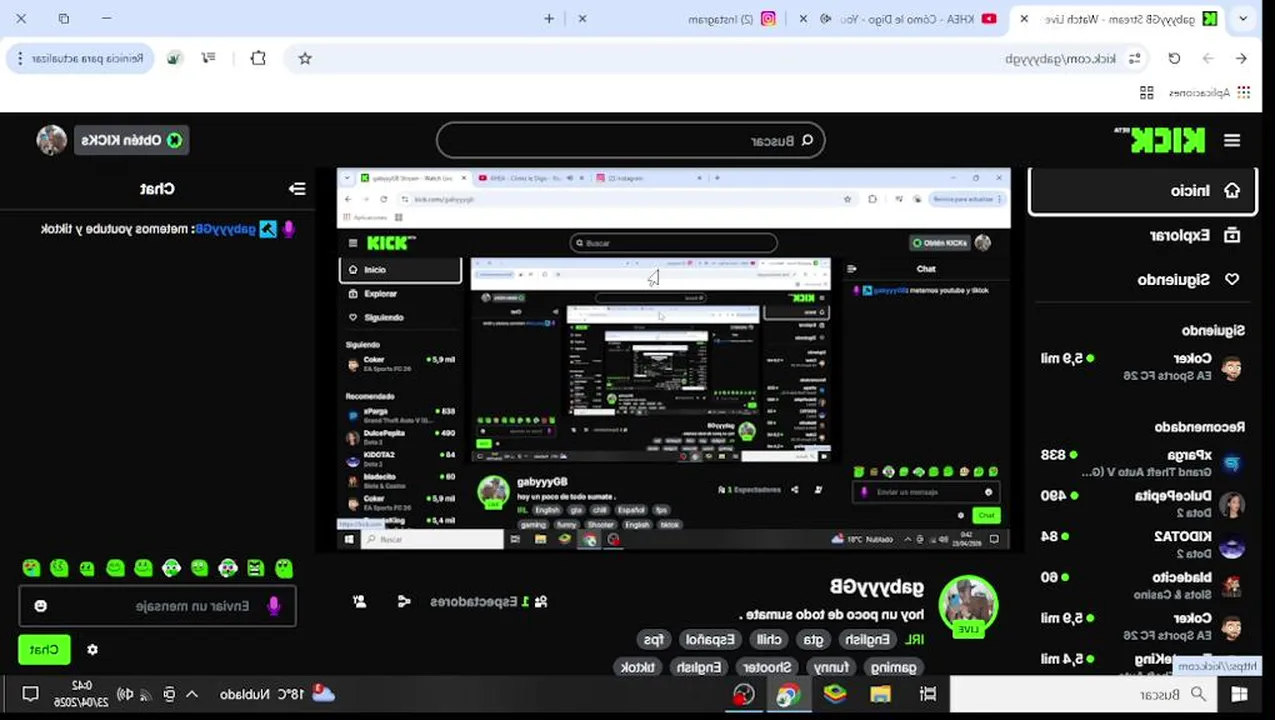This screenshot has width=1275, height=720.
Task: Click the share icon beside Espectadores
Action: [404, 601]
